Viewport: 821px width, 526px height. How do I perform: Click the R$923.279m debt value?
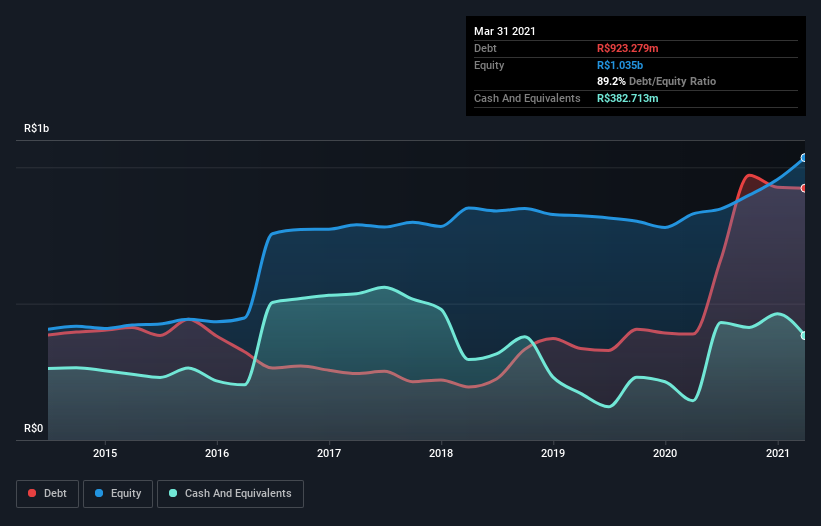click(628, 48)
